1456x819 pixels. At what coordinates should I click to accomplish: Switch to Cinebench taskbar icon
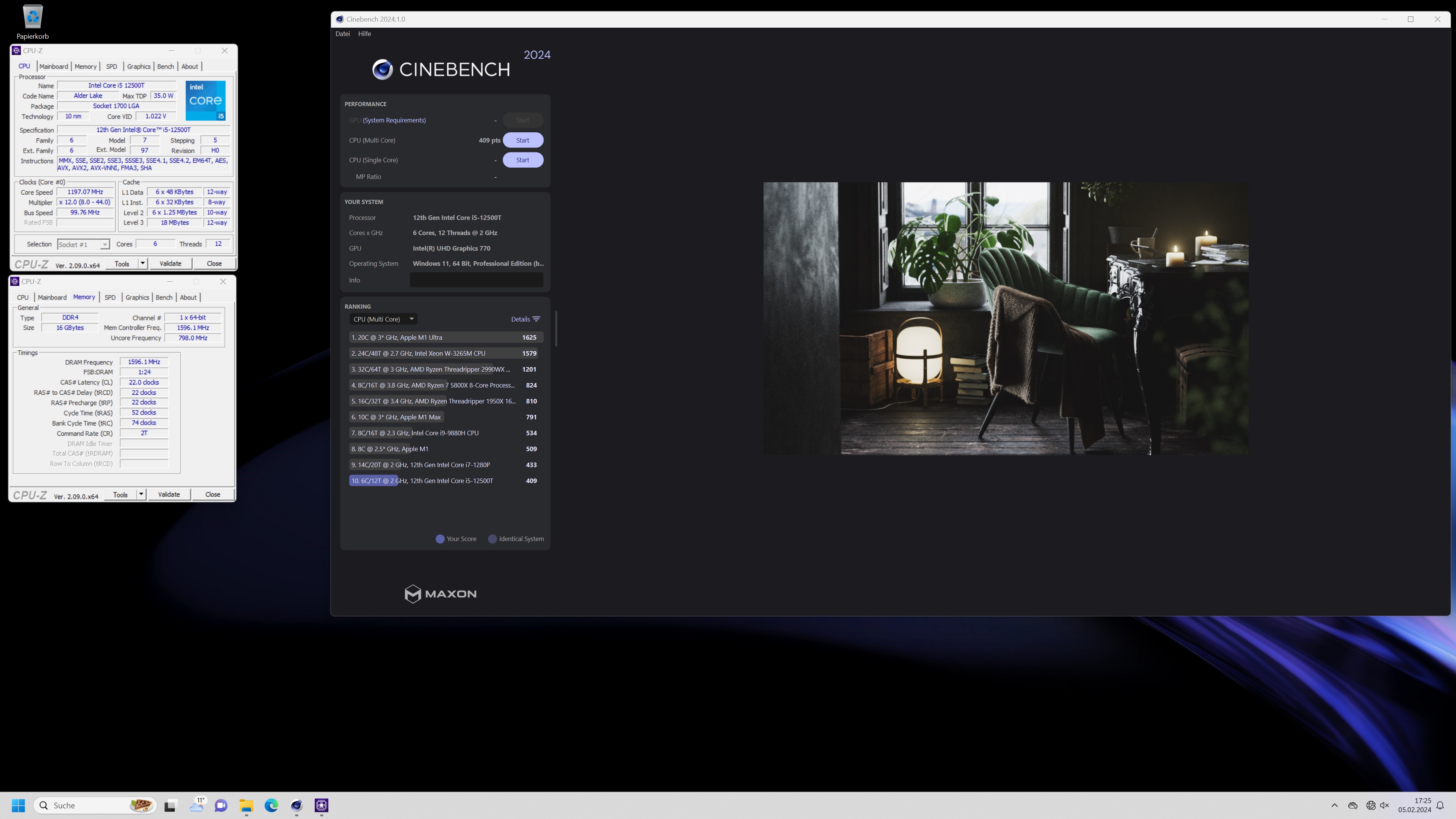coord(296,805)
